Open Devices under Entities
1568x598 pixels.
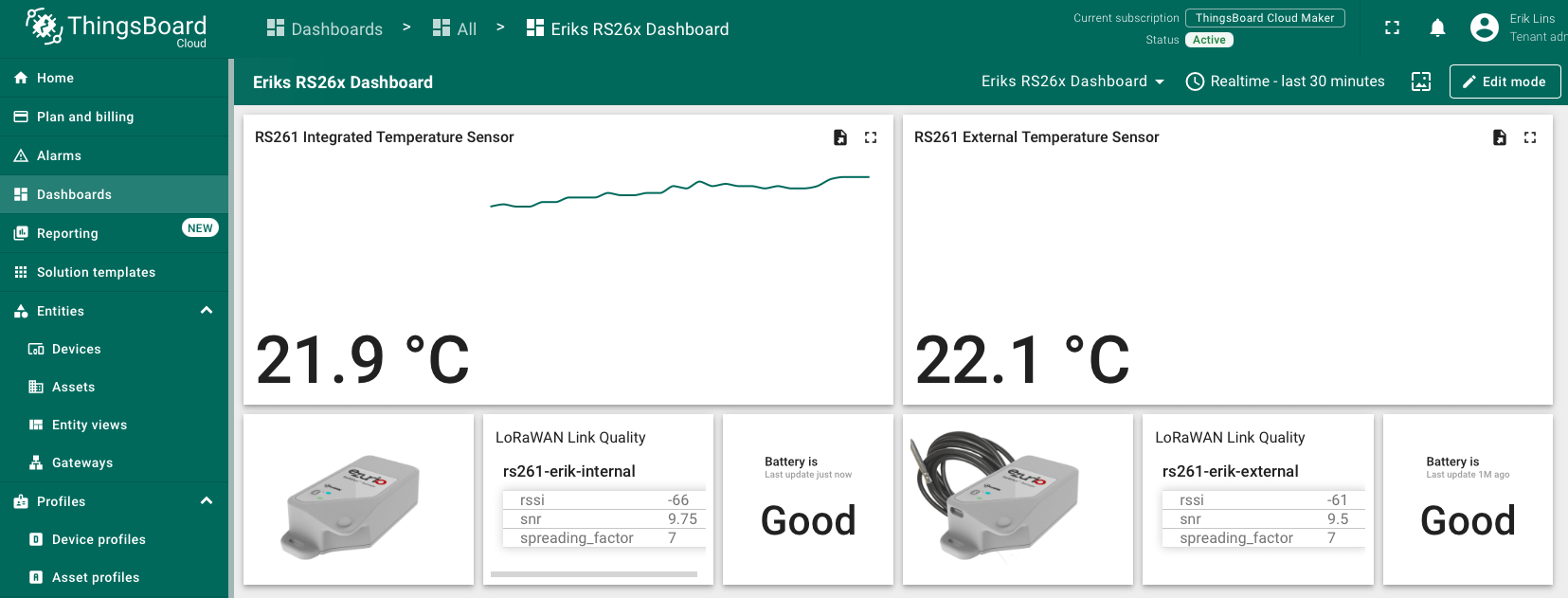pos(76,349)
